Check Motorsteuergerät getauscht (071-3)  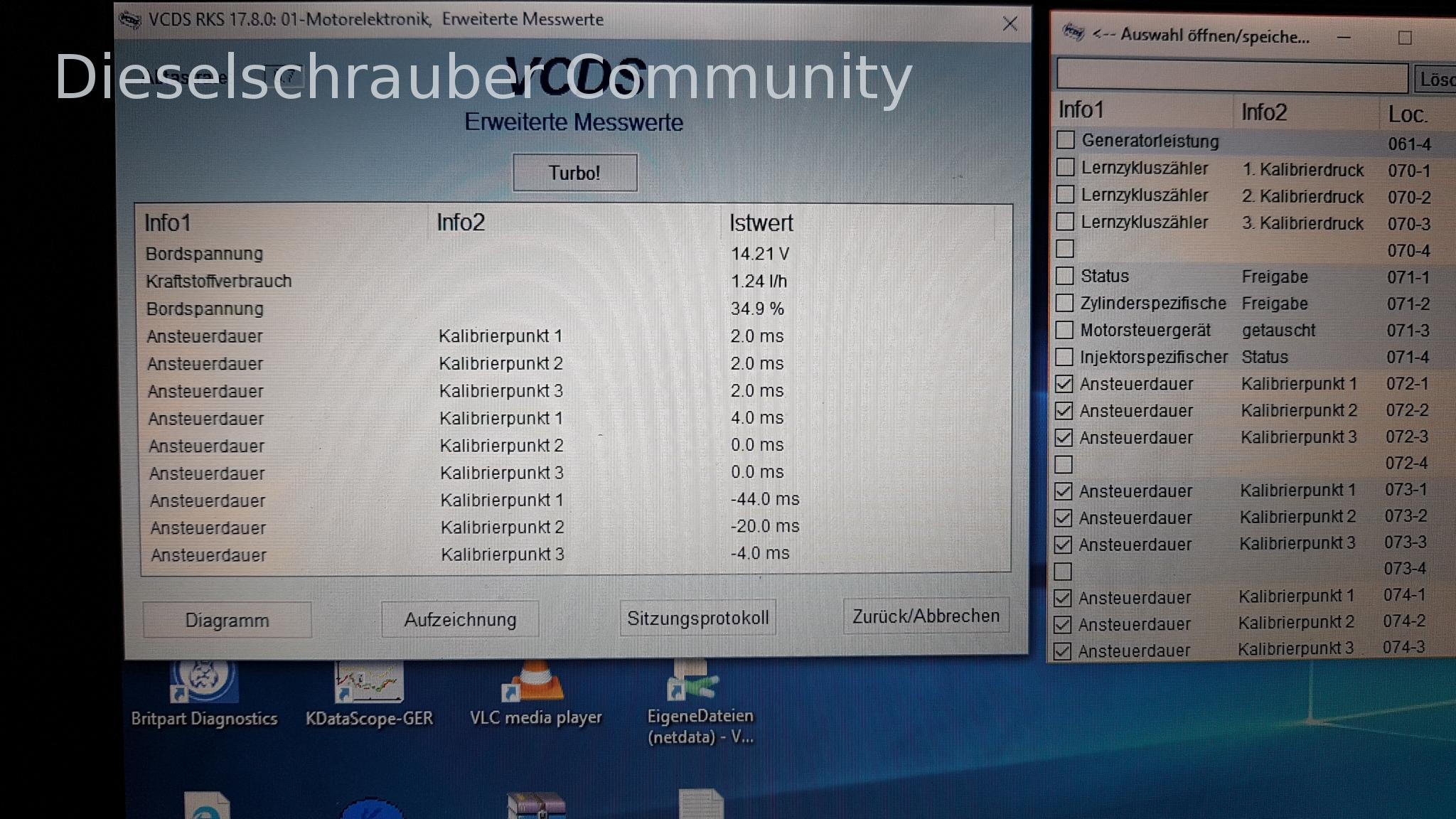tap(1064, 330)
